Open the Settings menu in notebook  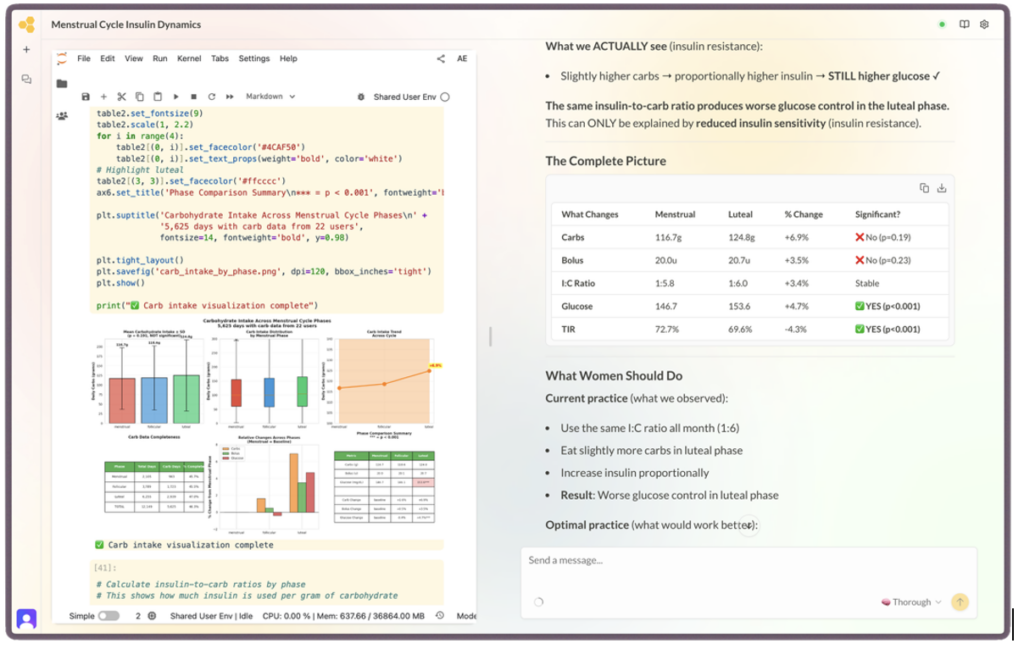(x=254, y=59)
